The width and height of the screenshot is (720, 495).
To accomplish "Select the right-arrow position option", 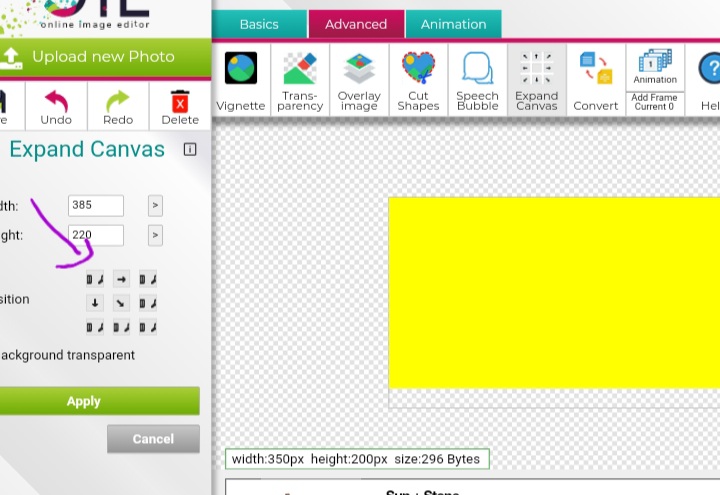I will [x=121, y=279].
